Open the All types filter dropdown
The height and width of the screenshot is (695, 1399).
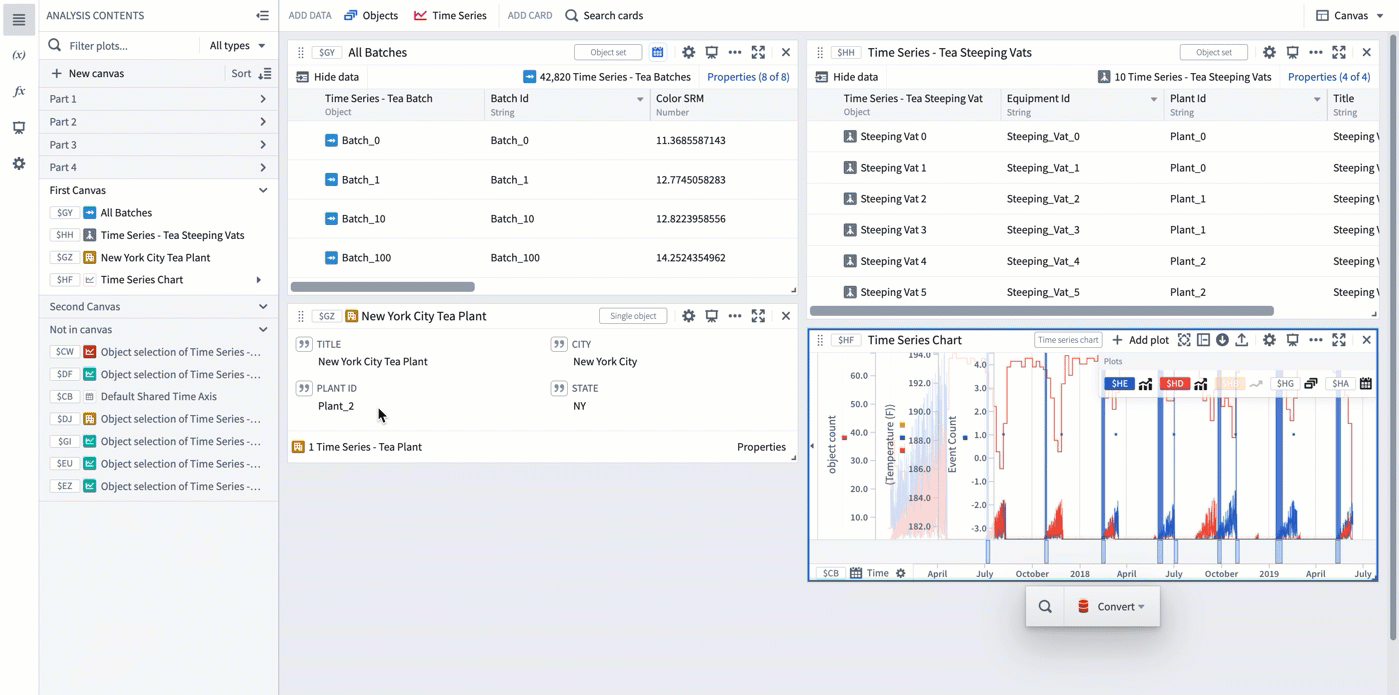point(237,45)
